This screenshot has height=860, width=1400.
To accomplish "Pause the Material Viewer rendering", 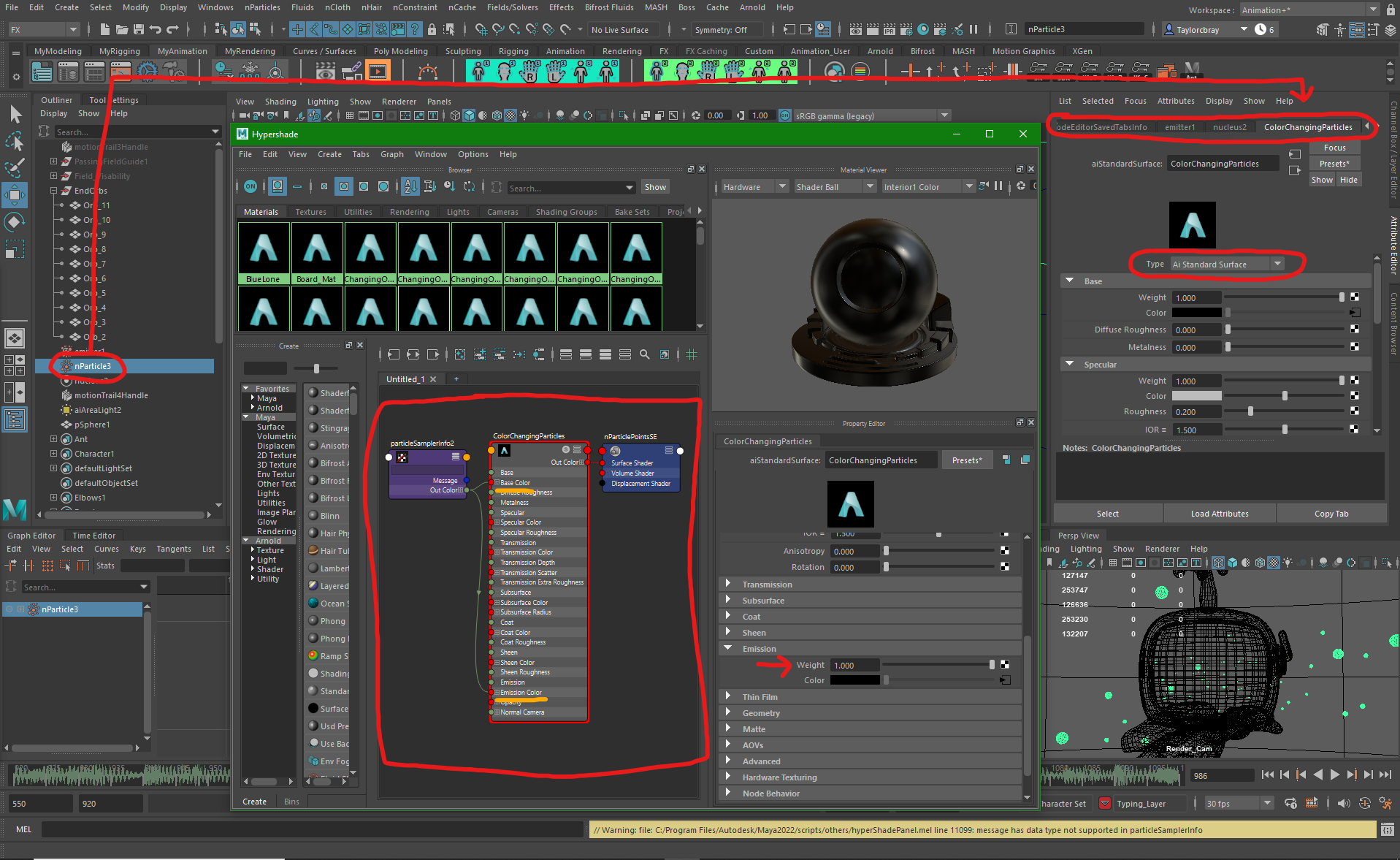I will tap(998, 186).
